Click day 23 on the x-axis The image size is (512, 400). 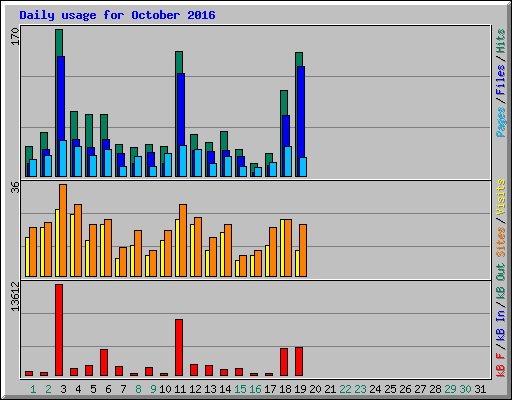point(360,389)
